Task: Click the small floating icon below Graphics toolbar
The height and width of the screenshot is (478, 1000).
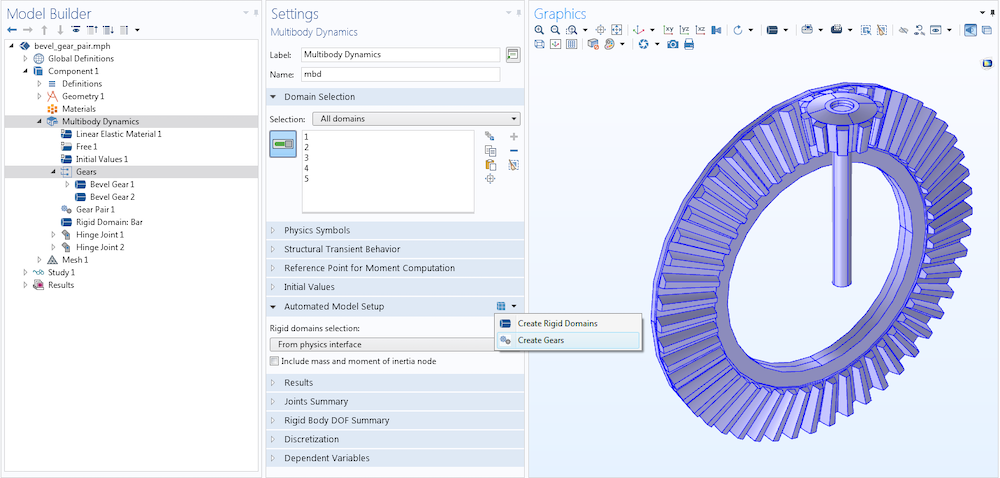Action: [988, 63]
